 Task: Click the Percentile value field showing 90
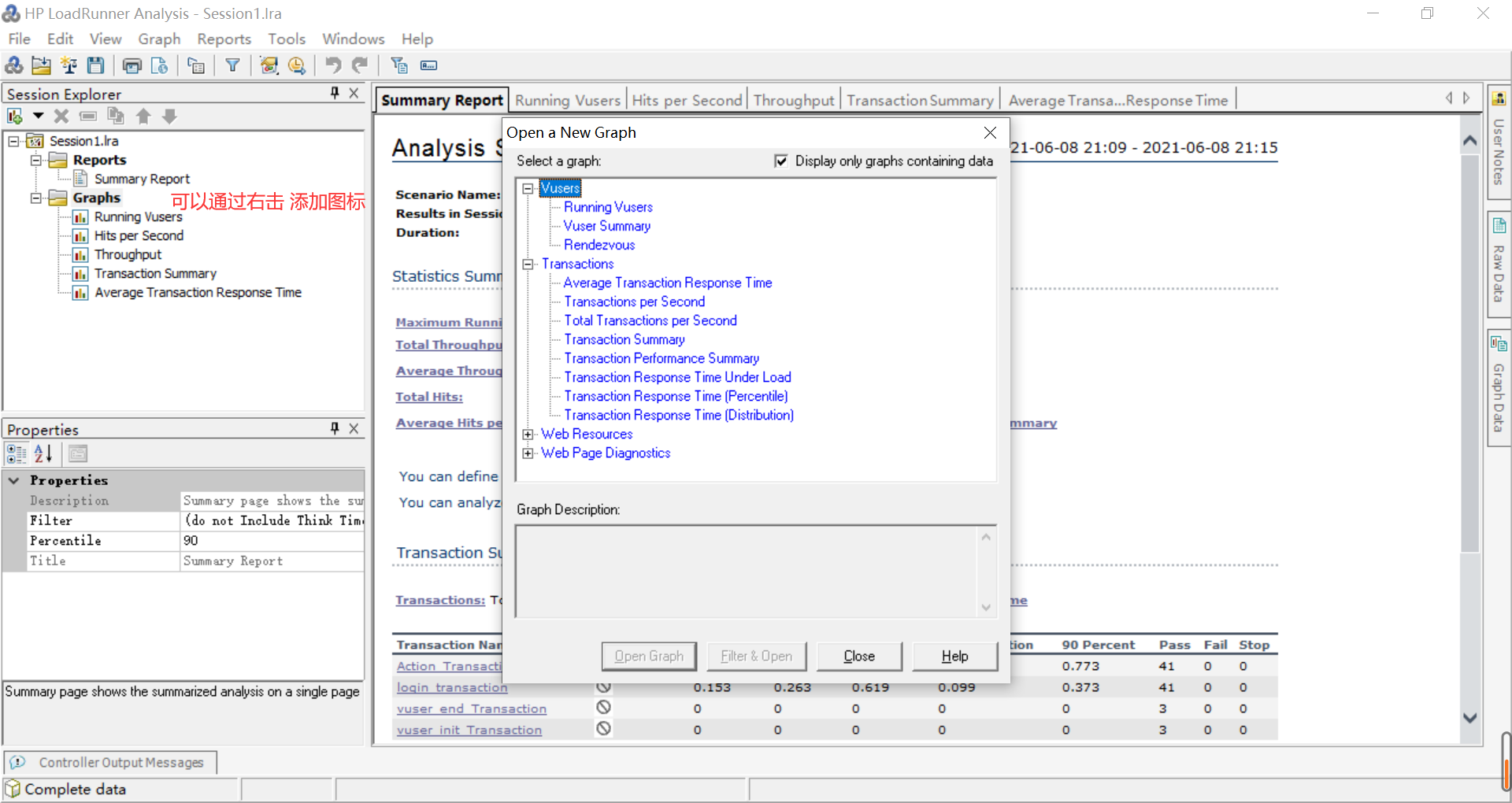pyautogui.click(x=272, y=541)
